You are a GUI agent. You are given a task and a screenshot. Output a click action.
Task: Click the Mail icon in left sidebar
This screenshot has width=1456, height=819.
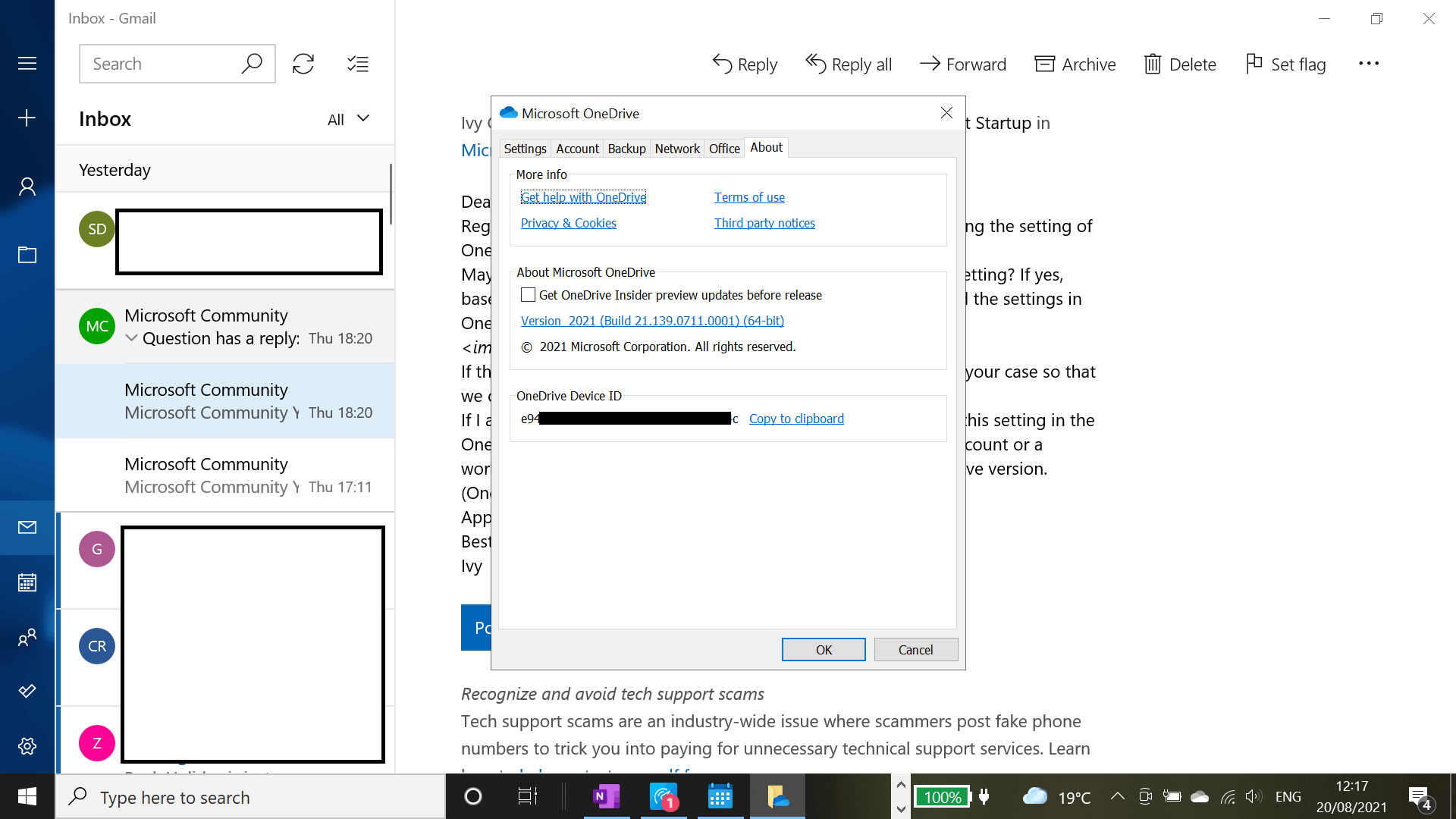click(27, 527)
